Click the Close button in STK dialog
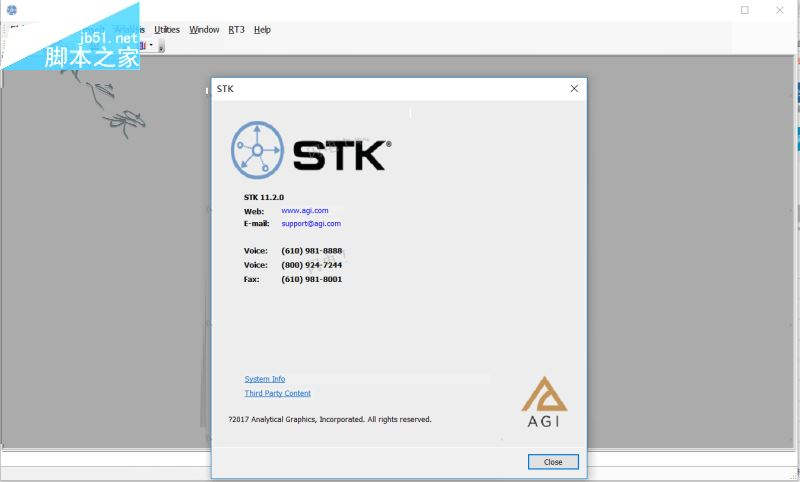Viewport: 800px width, 482px height. click(553, 462)
